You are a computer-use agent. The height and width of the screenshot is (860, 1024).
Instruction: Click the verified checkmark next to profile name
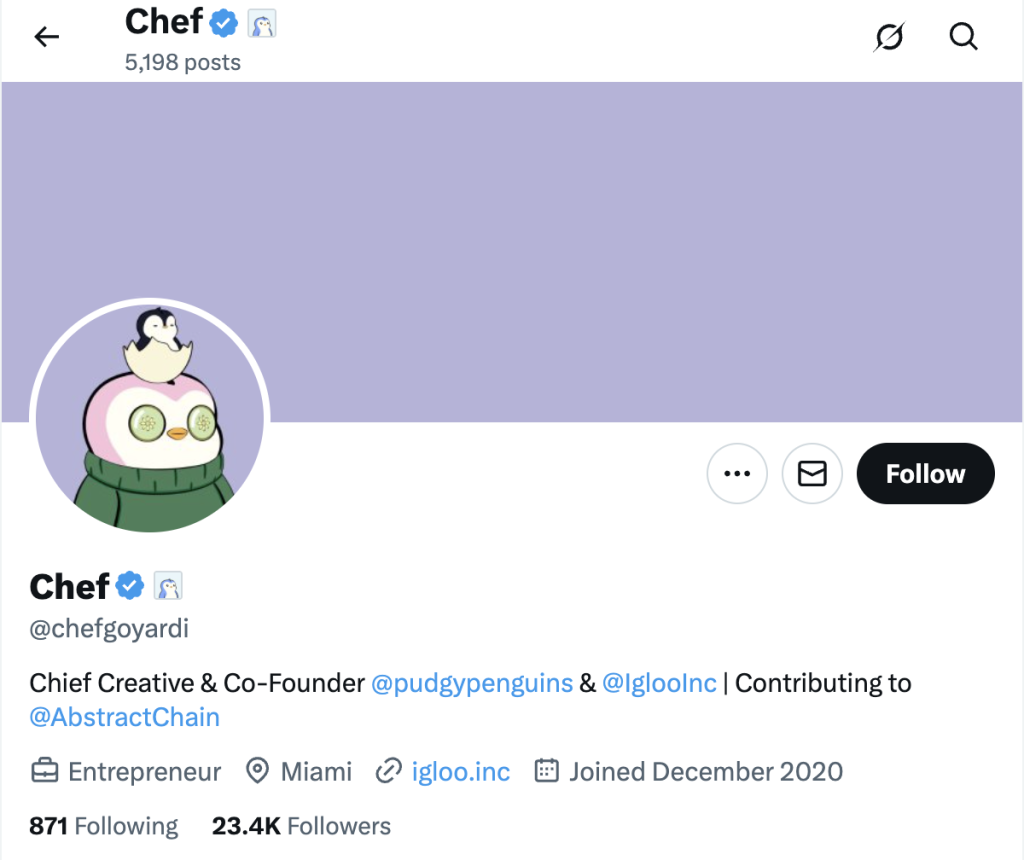[130, 586]
